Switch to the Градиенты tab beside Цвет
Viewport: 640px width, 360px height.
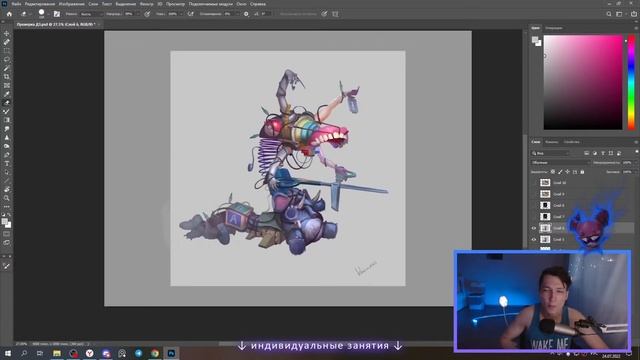click(554, 28)
